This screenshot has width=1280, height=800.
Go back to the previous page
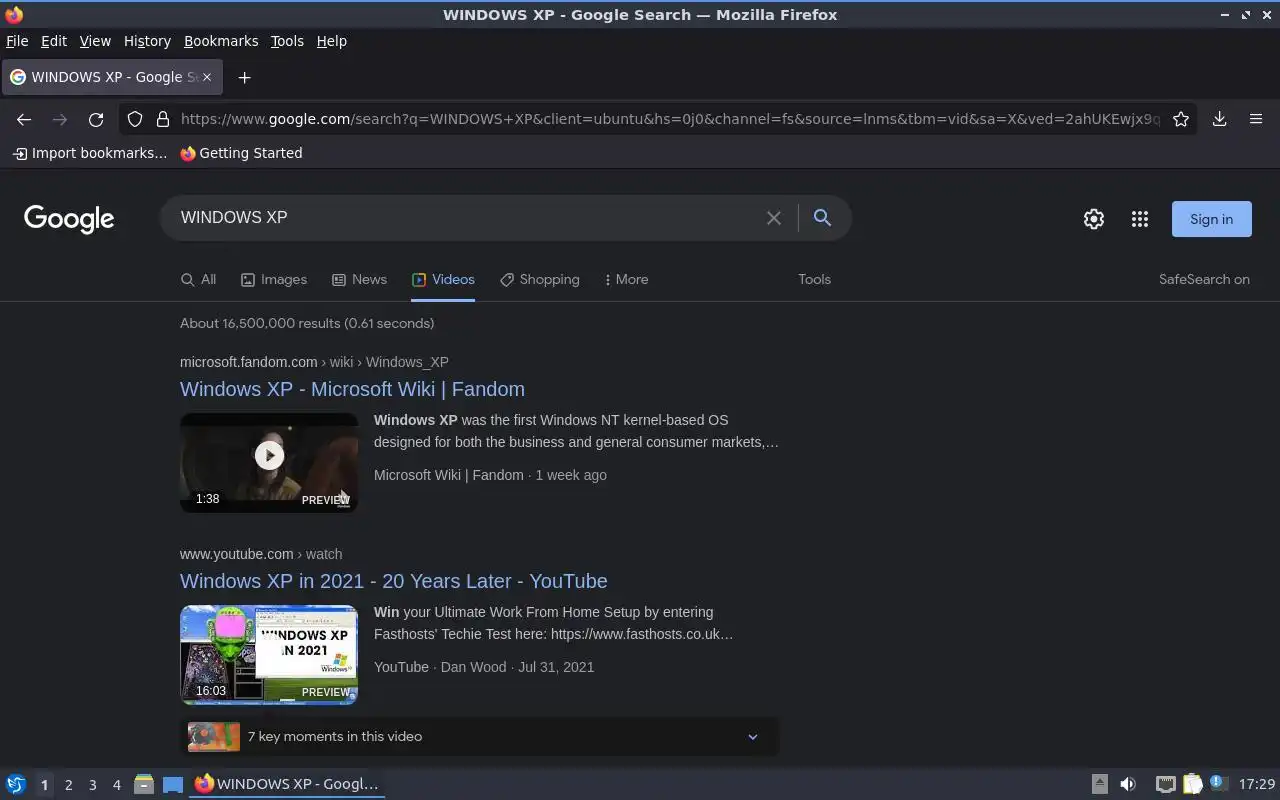24,119
